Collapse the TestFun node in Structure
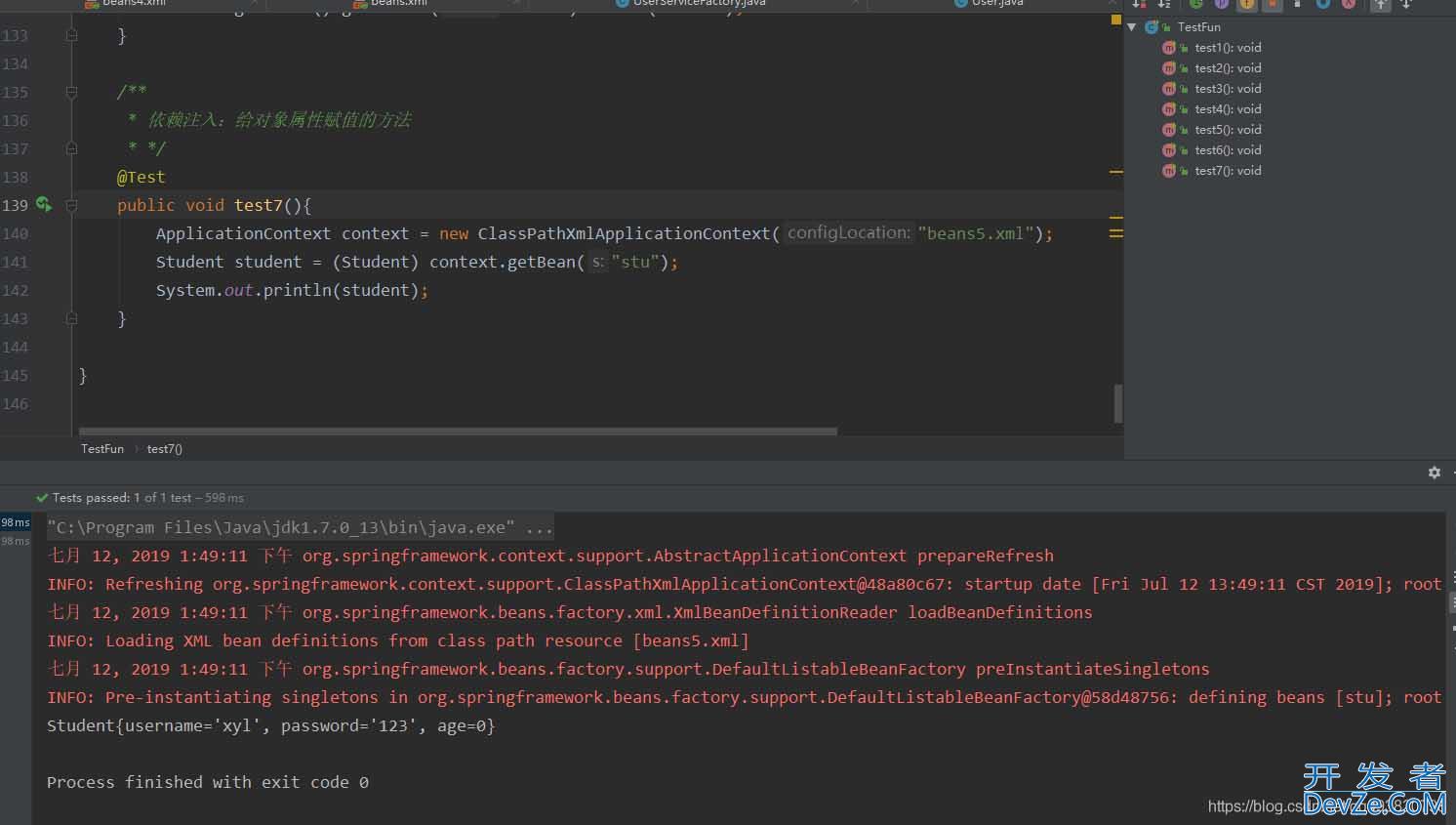This screenshot has height=825, width=1456. (x=1132, y=27)
